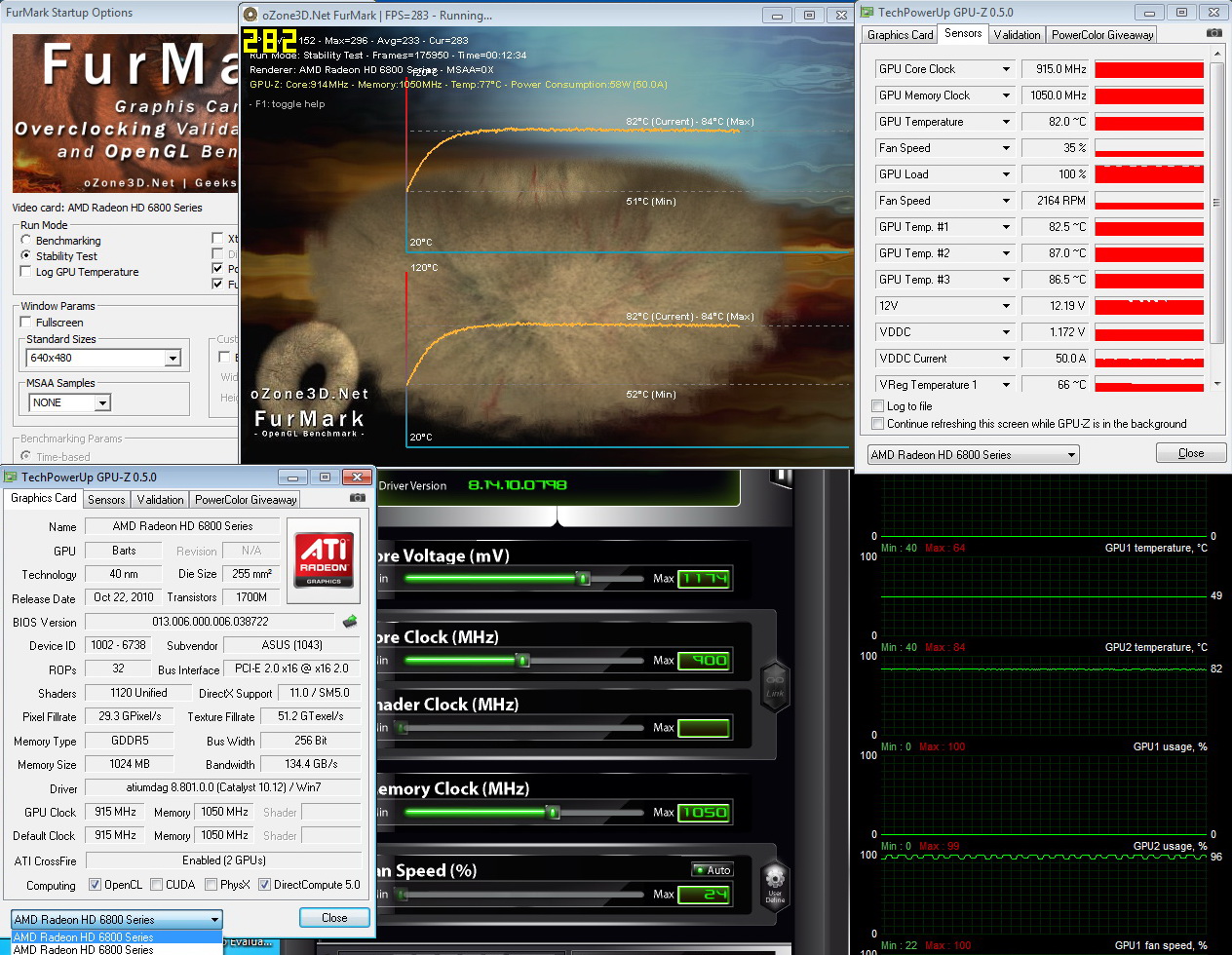Switch to Graphics Card tab in Sensors window
This screenshot has width=1232, height=955.
[901, 35]
